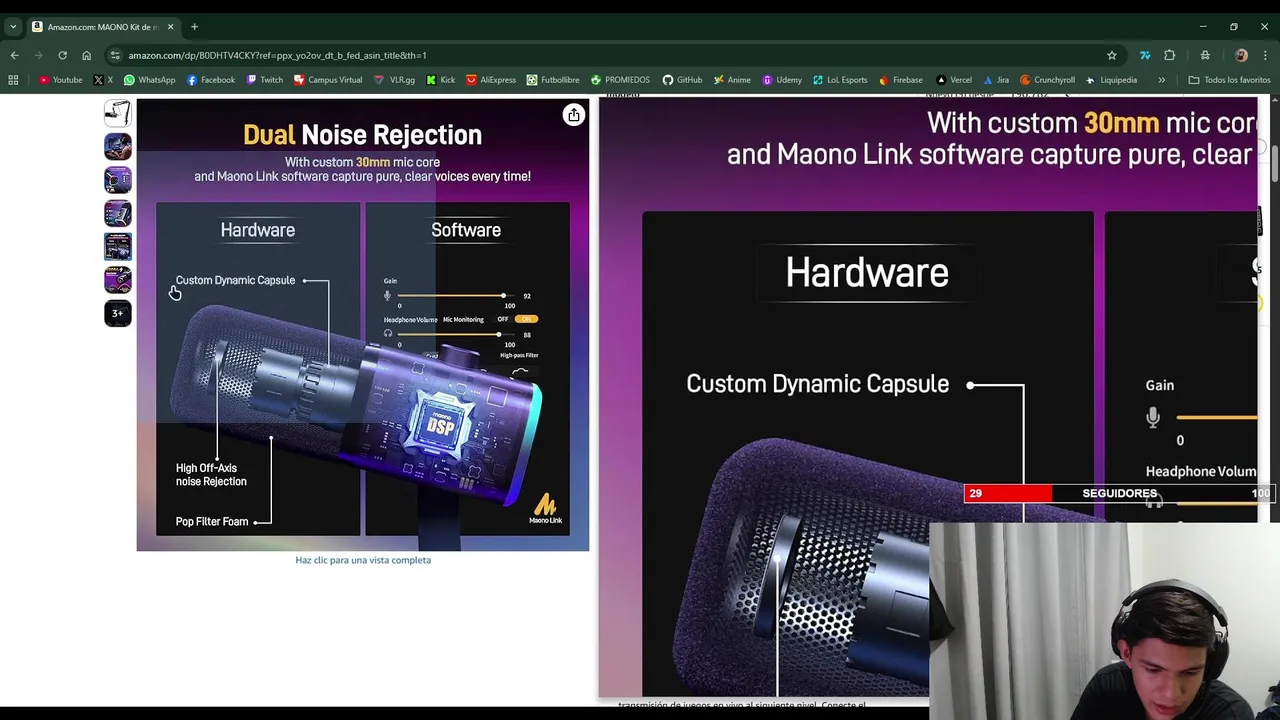
Task: Reload the current page
Action: click(x=62, y=55)
